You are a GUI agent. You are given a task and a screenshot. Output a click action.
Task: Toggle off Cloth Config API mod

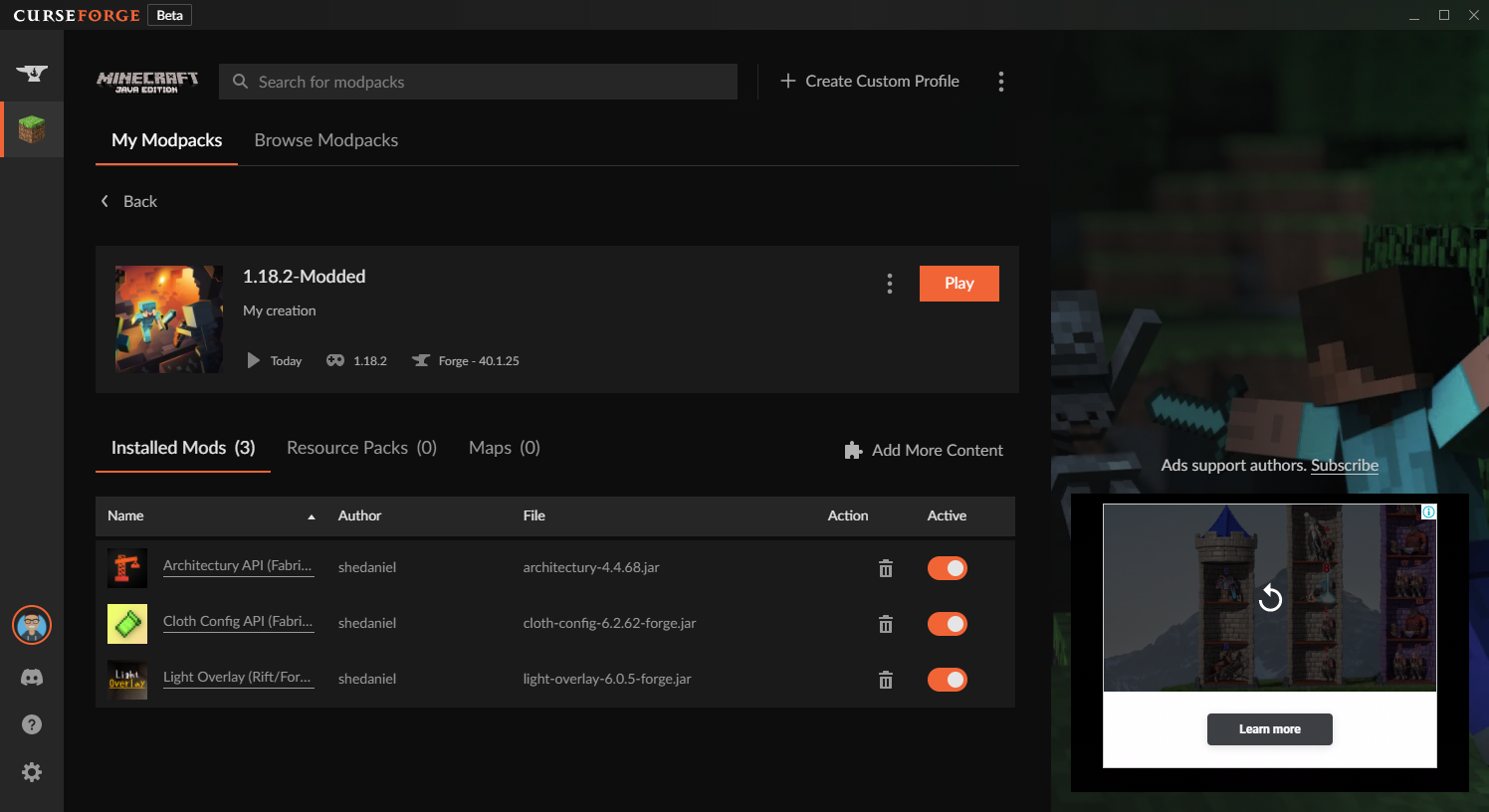947,624
